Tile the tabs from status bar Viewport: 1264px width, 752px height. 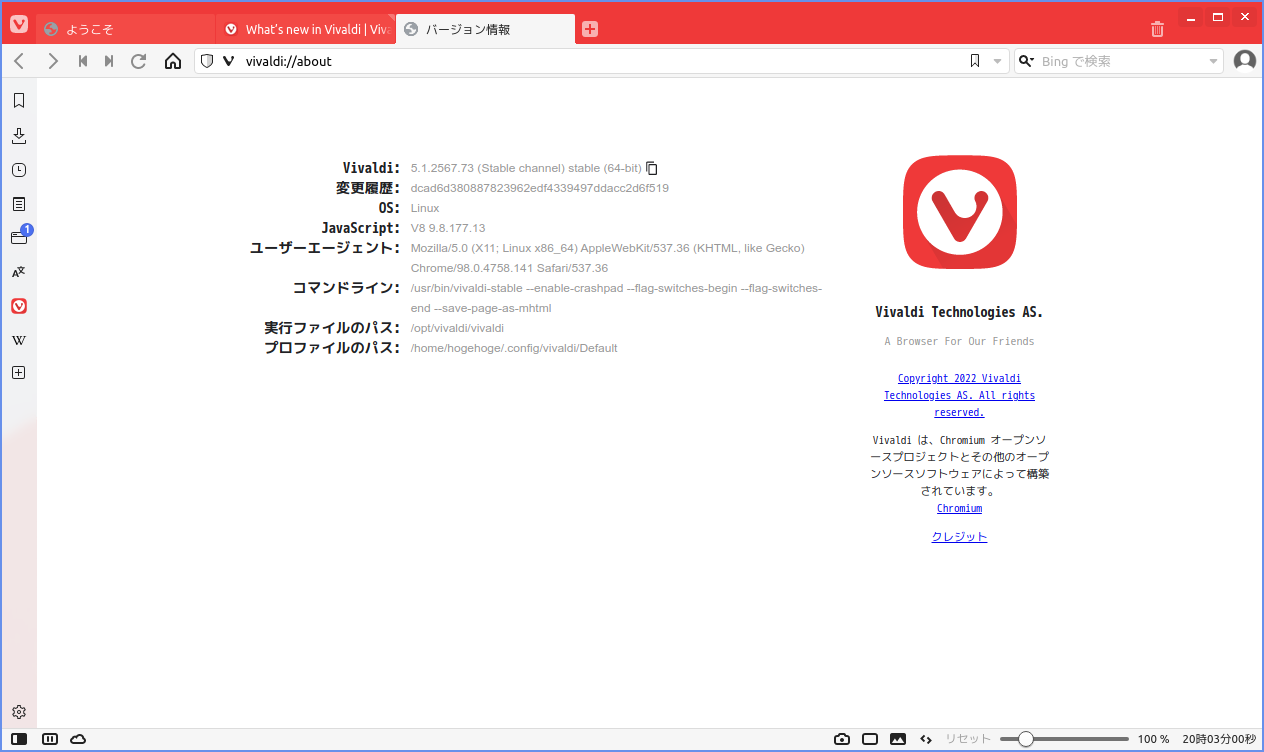(50, 739)
